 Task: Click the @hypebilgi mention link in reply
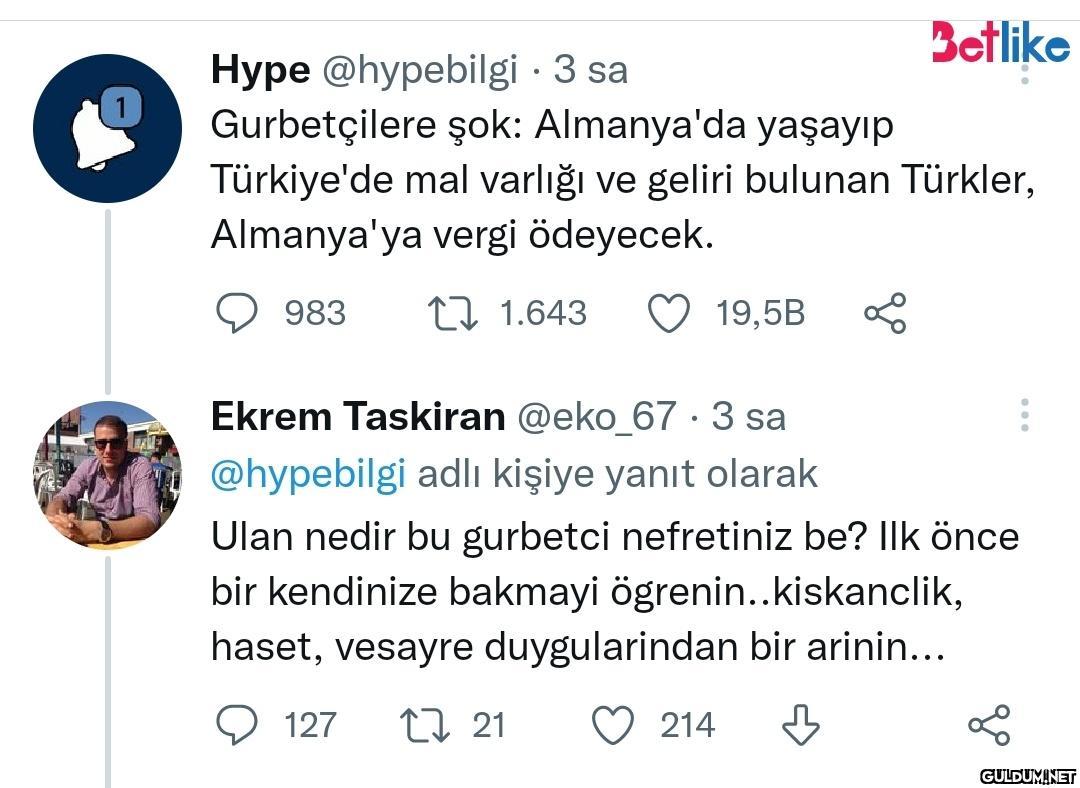(x=308, y=474)
